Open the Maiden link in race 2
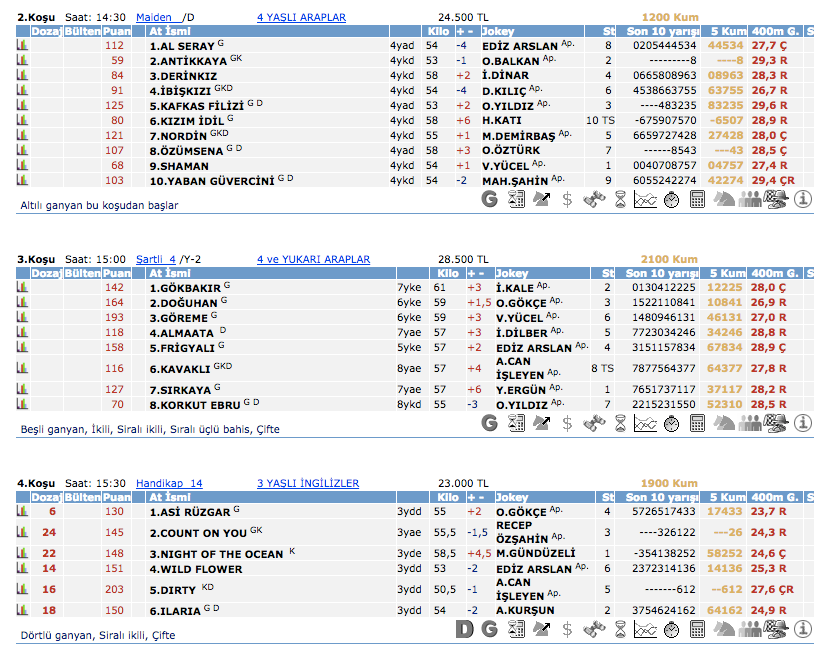The width and height of the screenshot is (832, 658). point(154,17)
